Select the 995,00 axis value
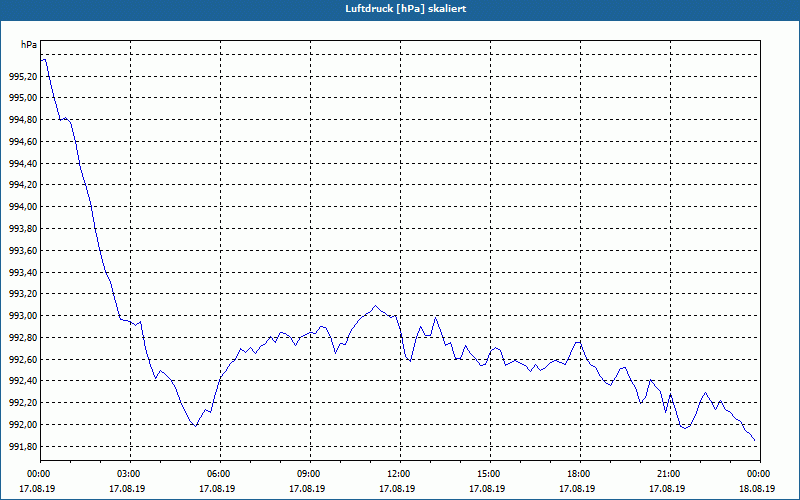 pos(23,98)
